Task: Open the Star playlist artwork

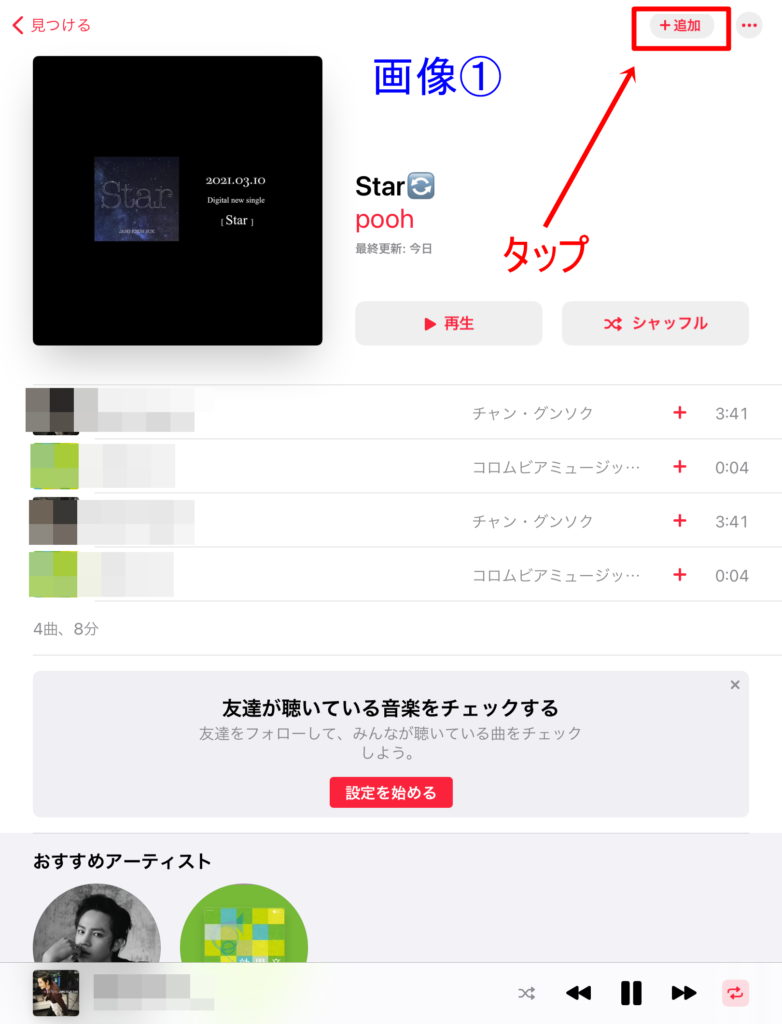Action: [x=178, y=200]
